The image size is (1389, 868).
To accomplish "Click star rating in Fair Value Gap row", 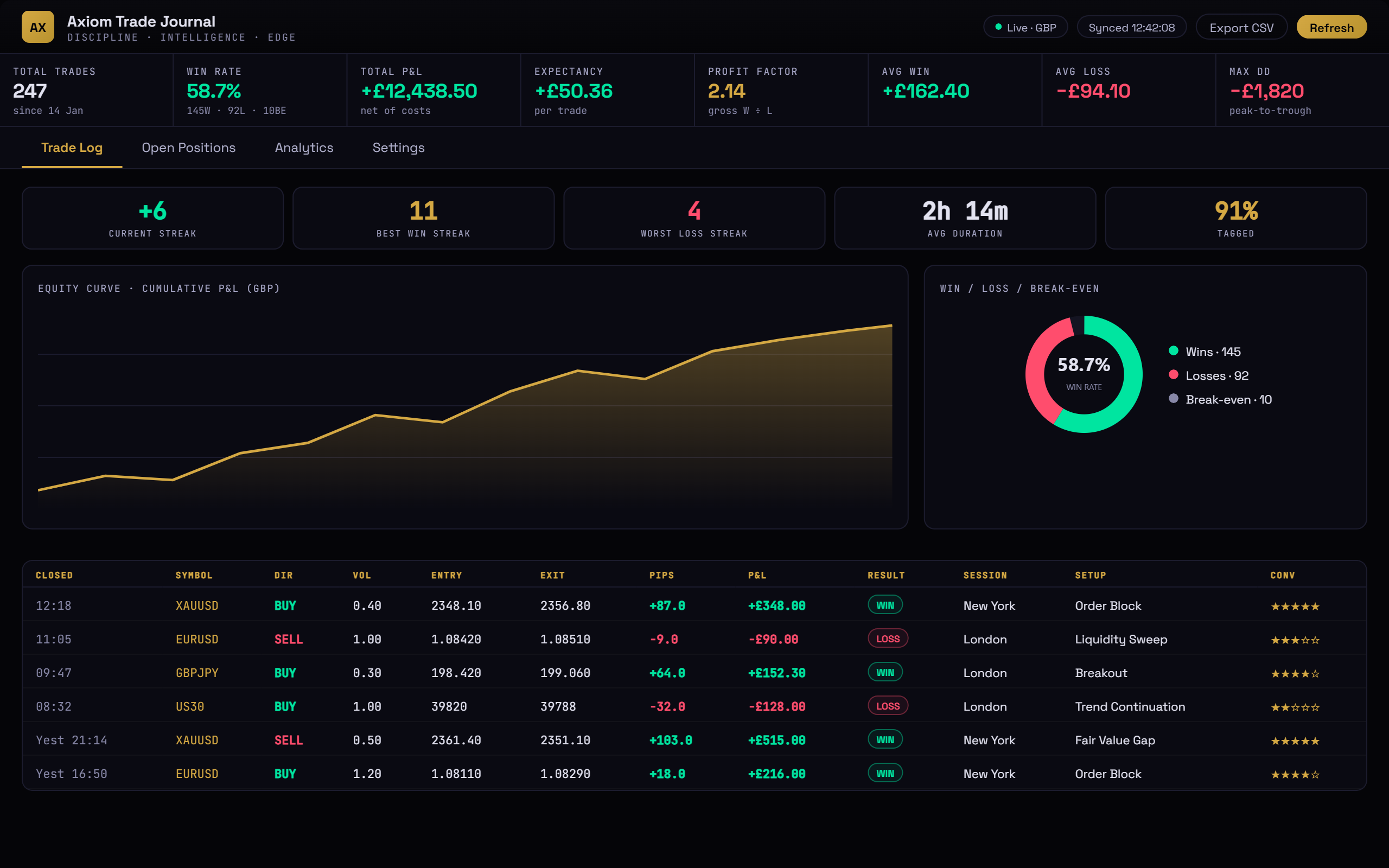I will click(1295, 741).
